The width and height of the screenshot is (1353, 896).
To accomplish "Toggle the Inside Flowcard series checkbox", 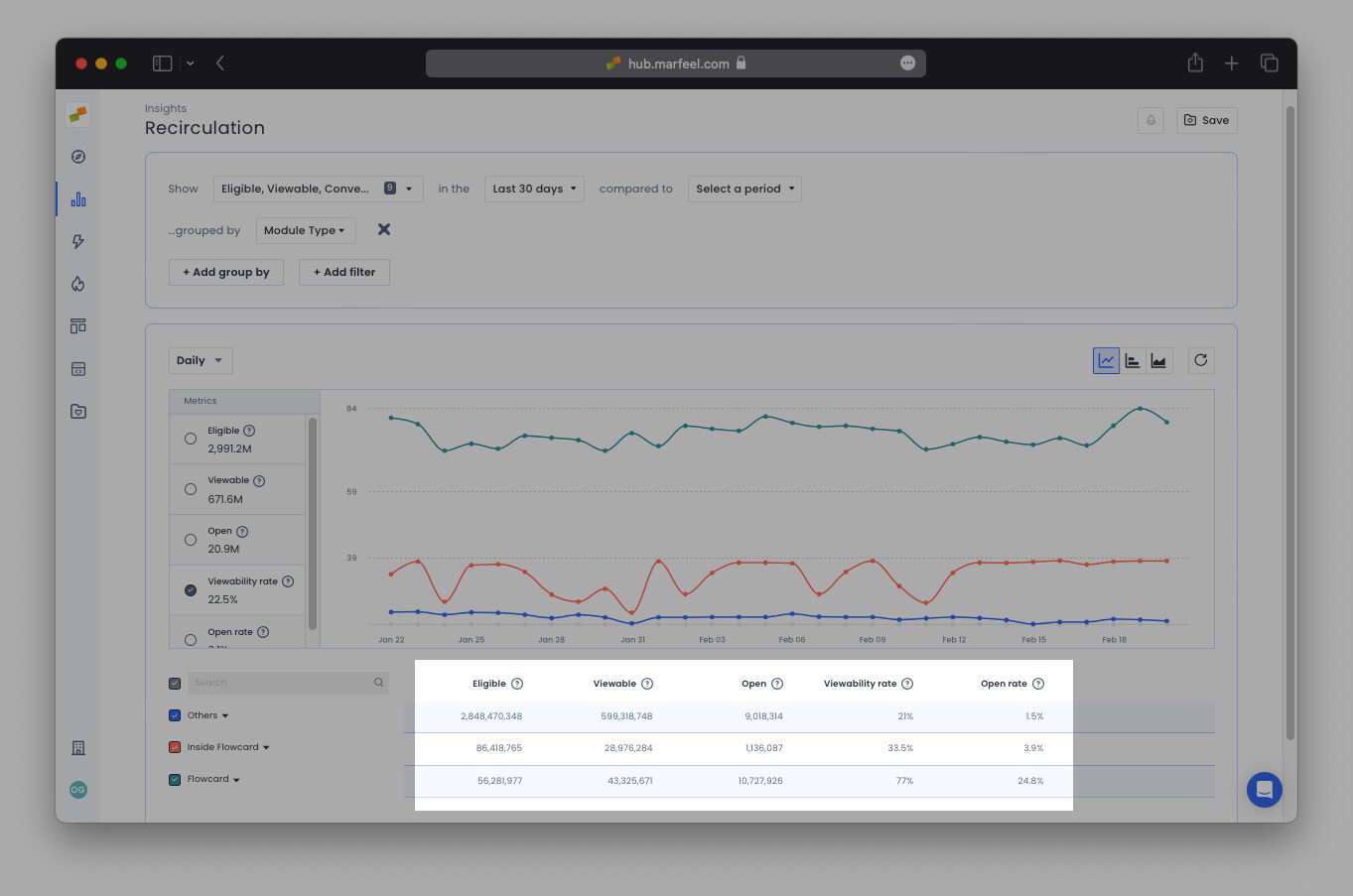I will tap(175, 746).
